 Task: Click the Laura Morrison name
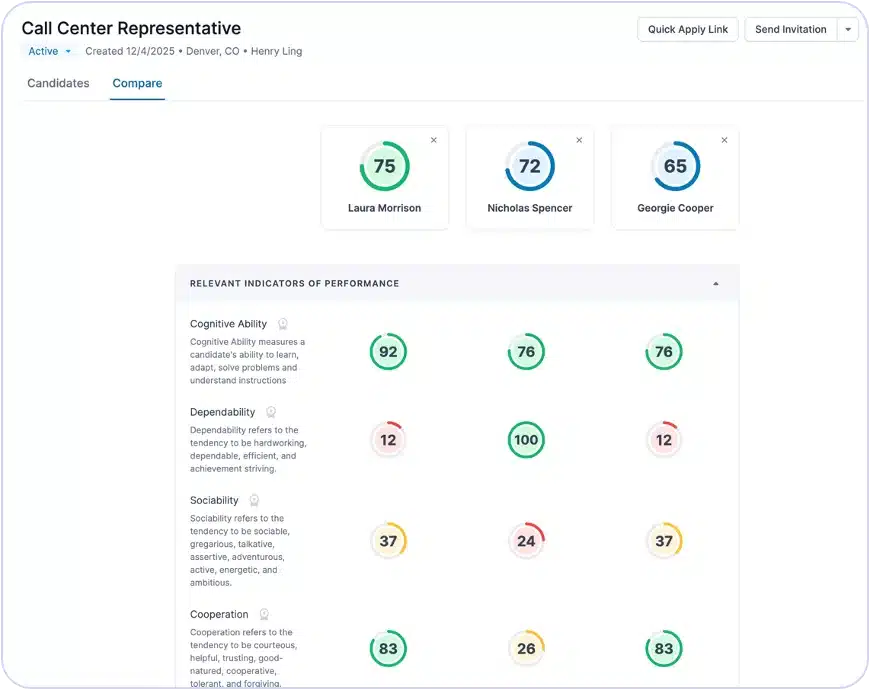click(385, 208)
